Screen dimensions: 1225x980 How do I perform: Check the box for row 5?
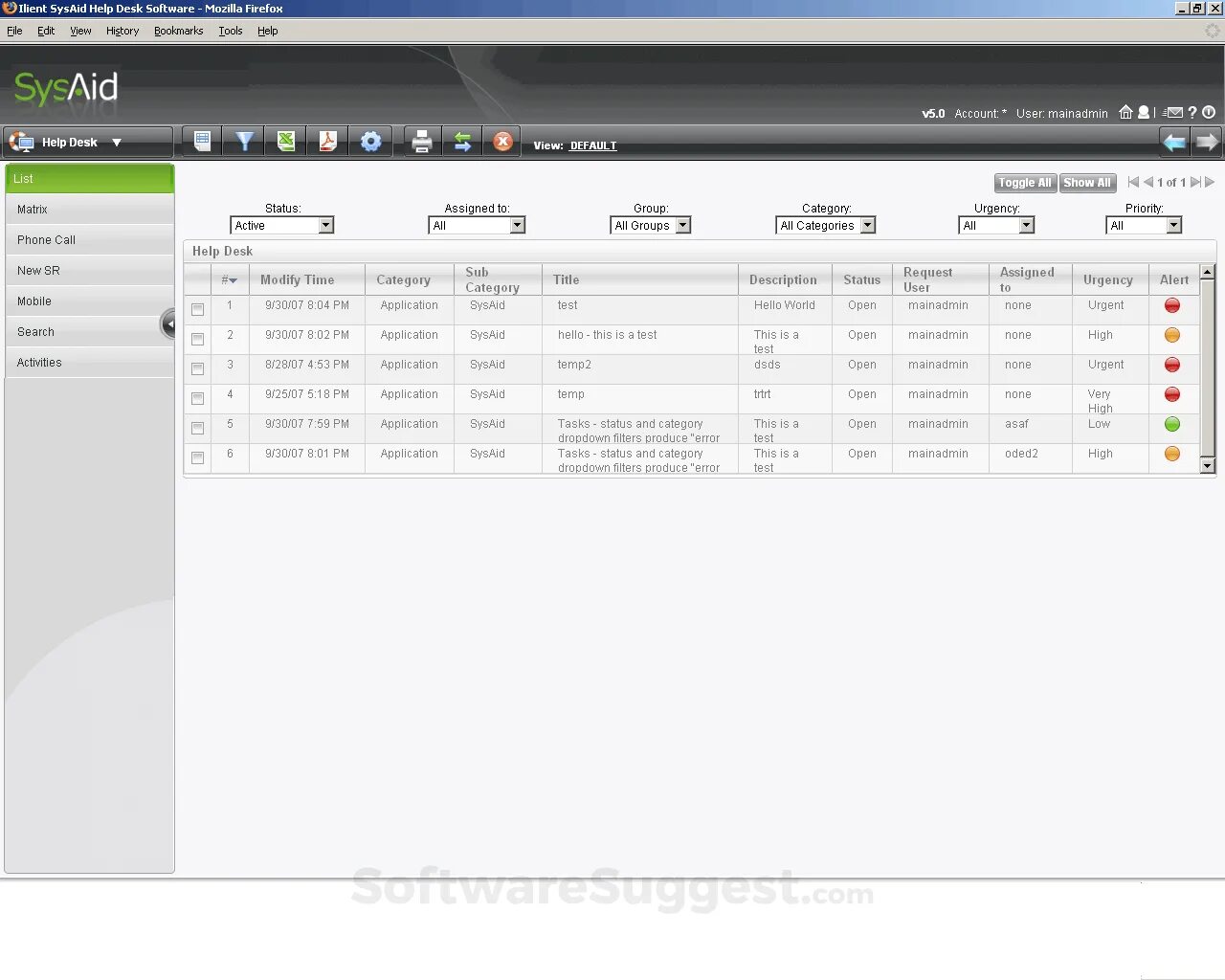(198, 428)
